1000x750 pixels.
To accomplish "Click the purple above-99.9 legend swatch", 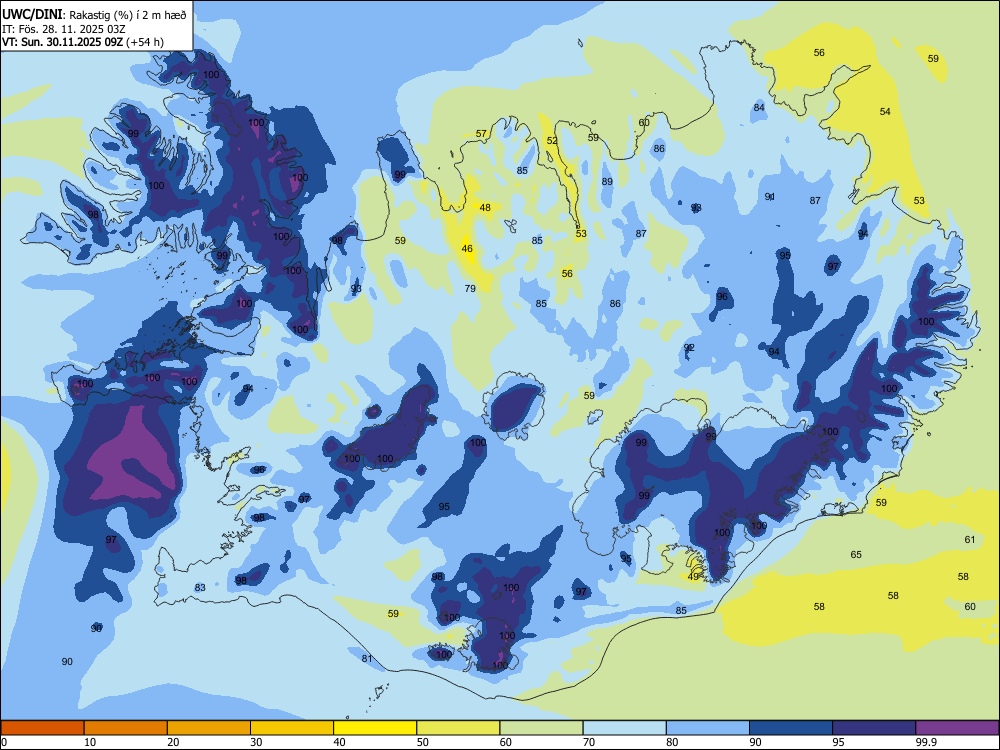I will click(957, 727).
